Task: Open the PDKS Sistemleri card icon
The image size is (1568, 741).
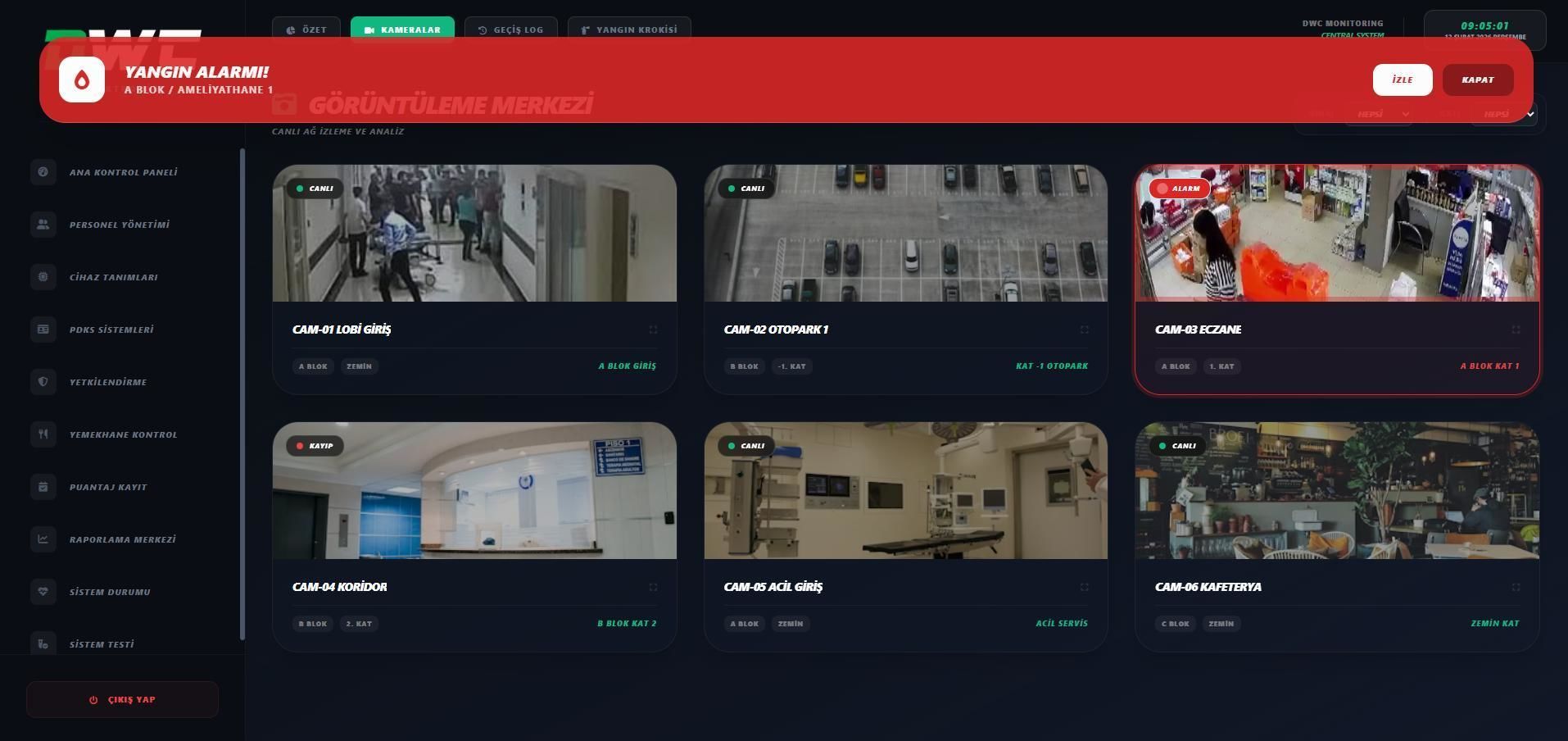Action: click(43, 329)
